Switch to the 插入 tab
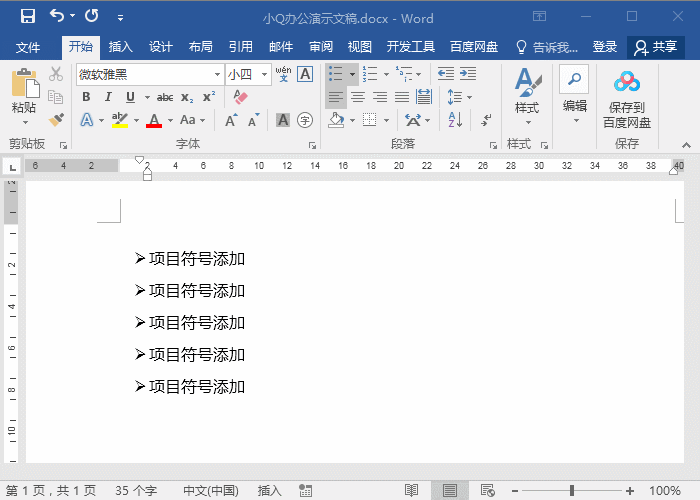The height and width of the screenshot is (500, 700). pos(120,46)
